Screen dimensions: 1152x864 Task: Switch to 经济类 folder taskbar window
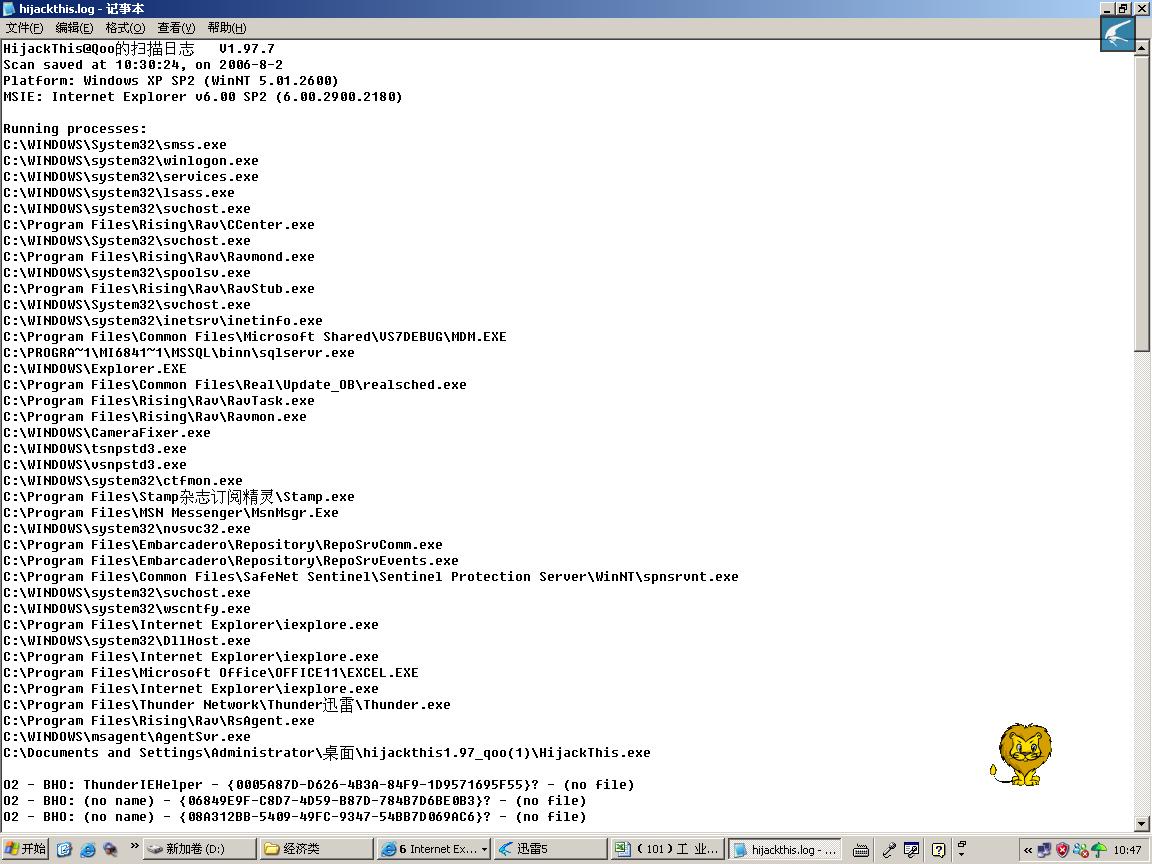tap(316, 849)
